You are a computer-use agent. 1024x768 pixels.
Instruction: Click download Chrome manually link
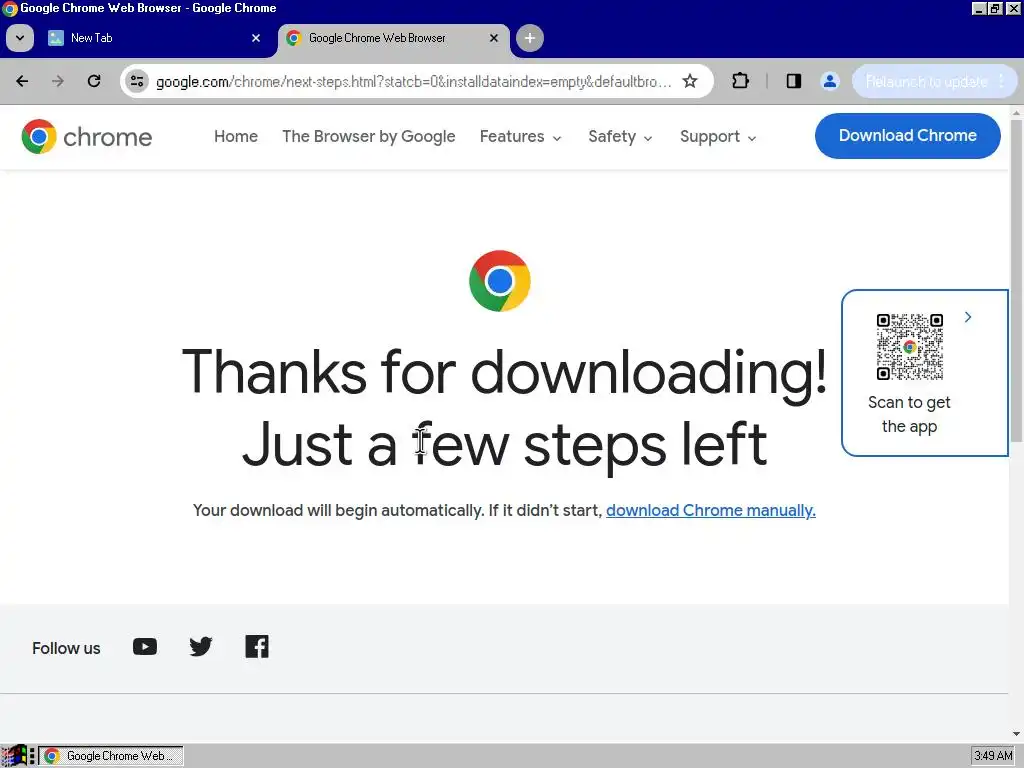(711, 511)
